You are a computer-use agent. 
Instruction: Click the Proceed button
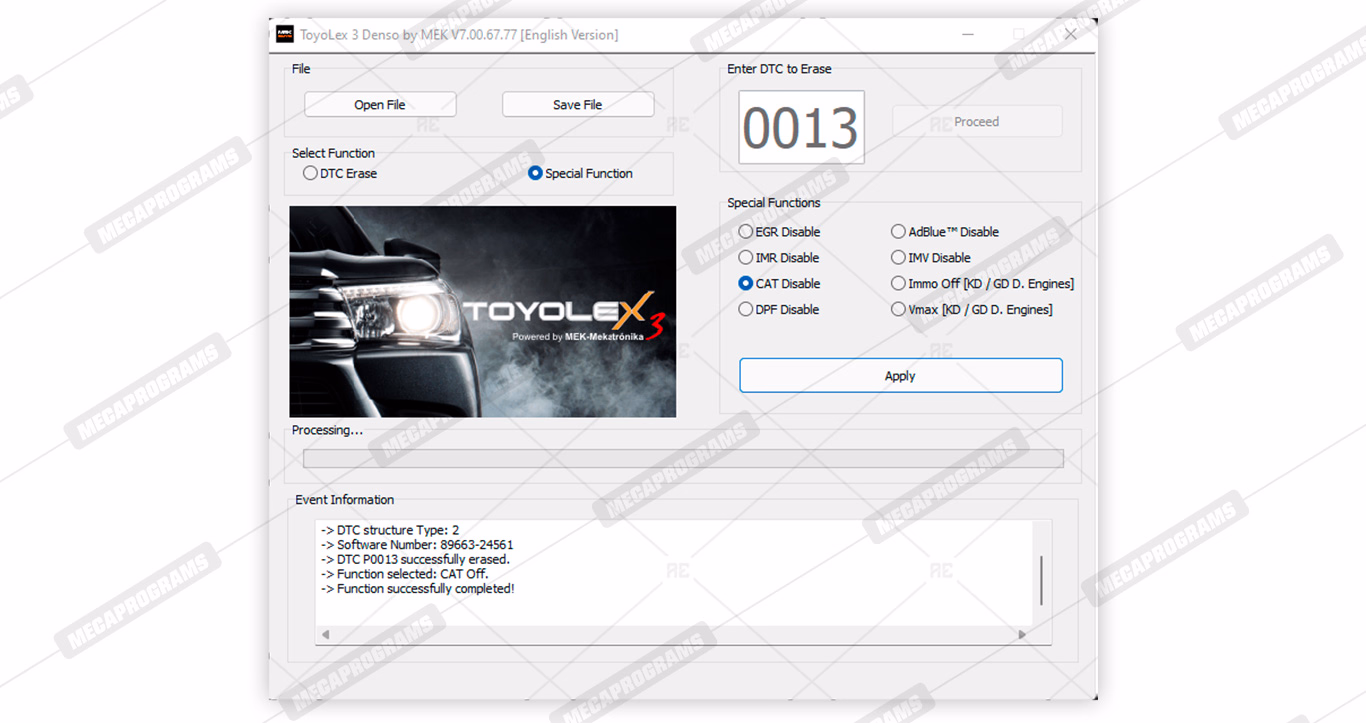(x=977, y=122)
